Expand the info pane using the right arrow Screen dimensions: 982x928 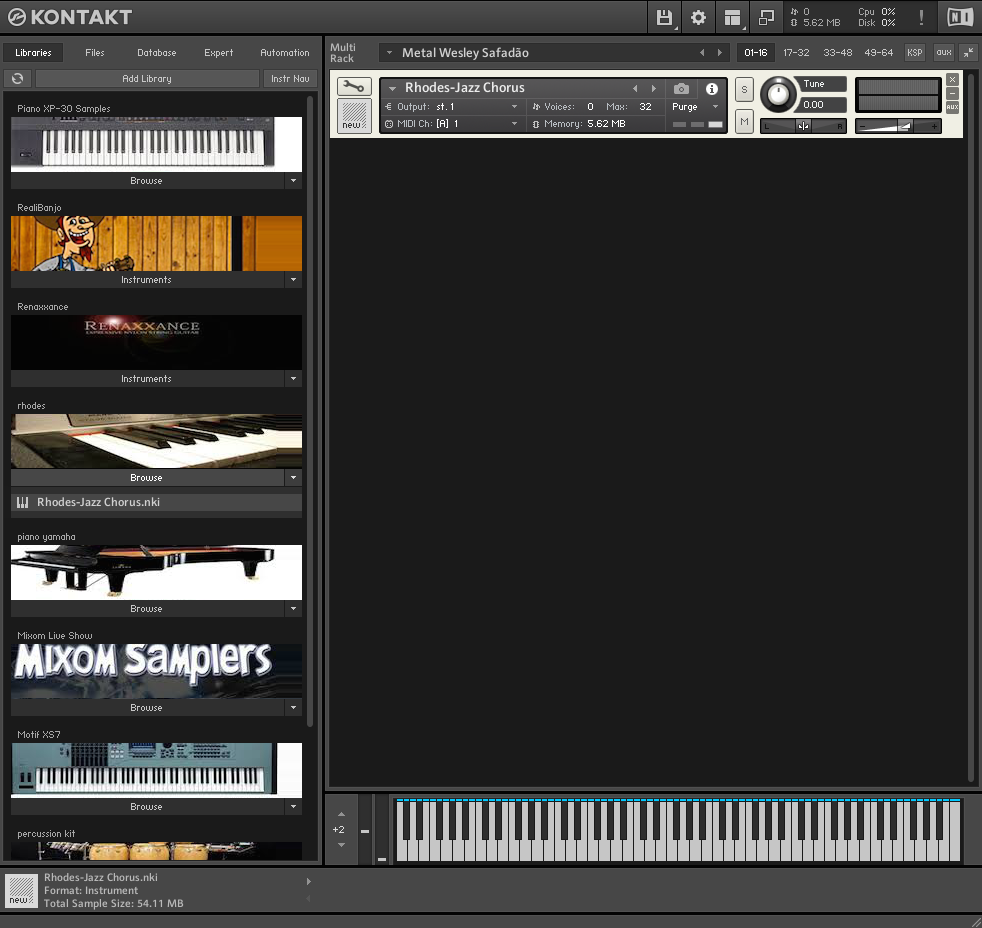point(308,882)
